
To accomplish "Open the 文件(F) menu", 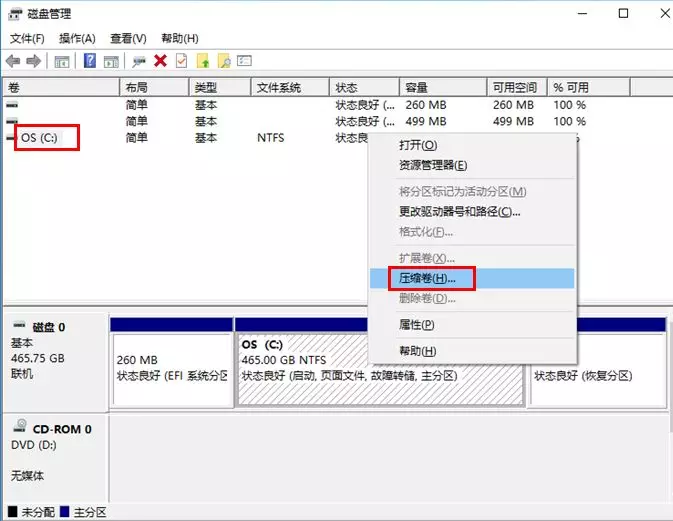I will click(x=27, y=39).
